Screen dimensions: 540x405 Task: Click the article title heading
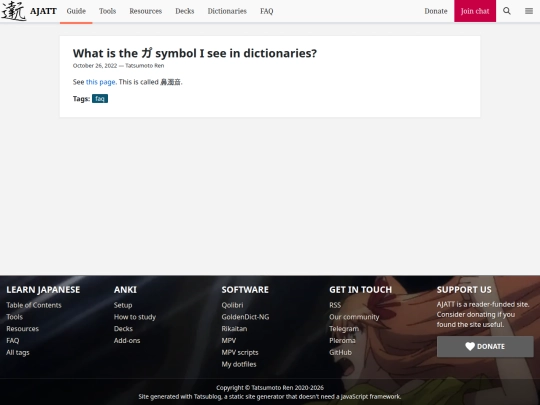195,53
